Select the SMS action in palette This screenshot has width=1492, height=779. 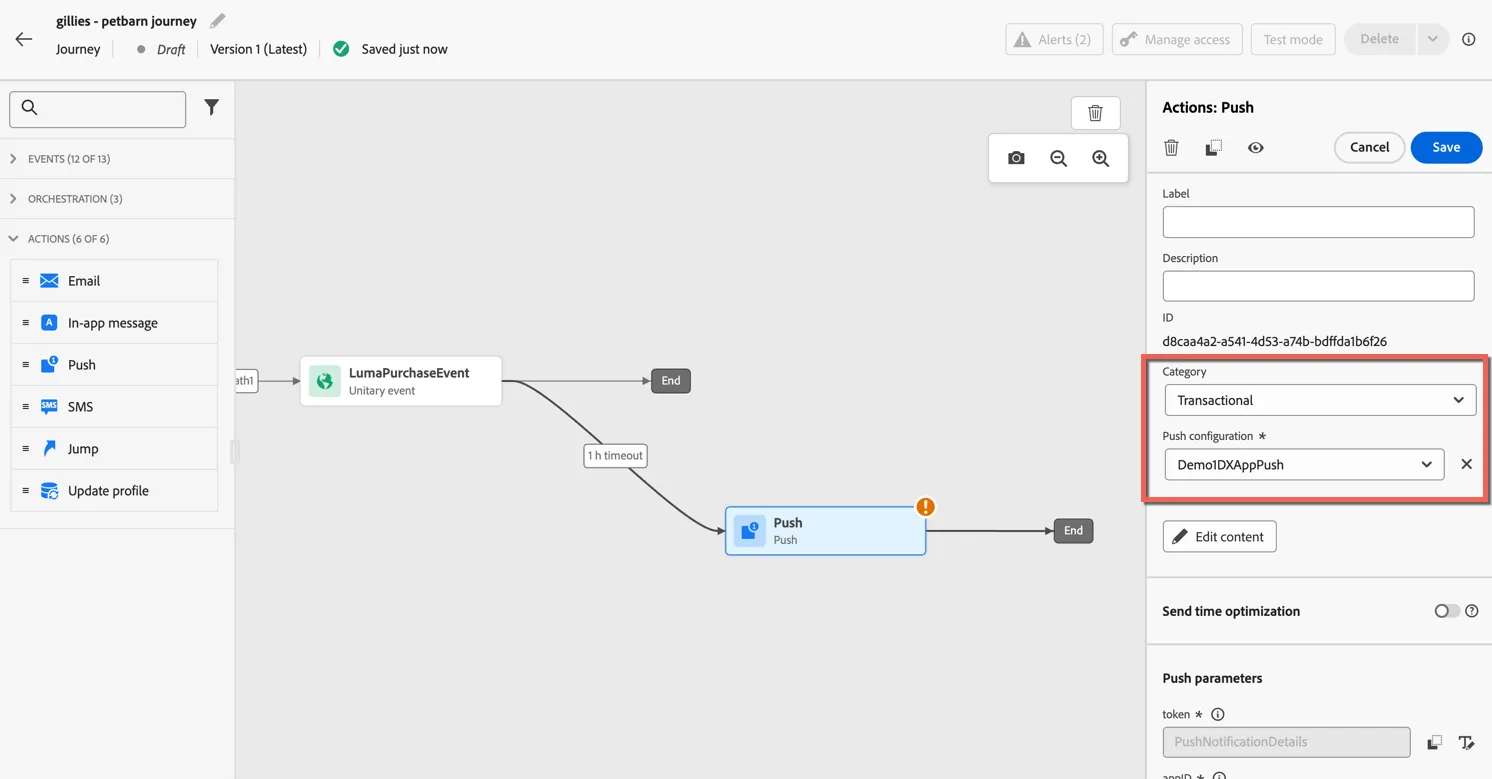[114, 407]
